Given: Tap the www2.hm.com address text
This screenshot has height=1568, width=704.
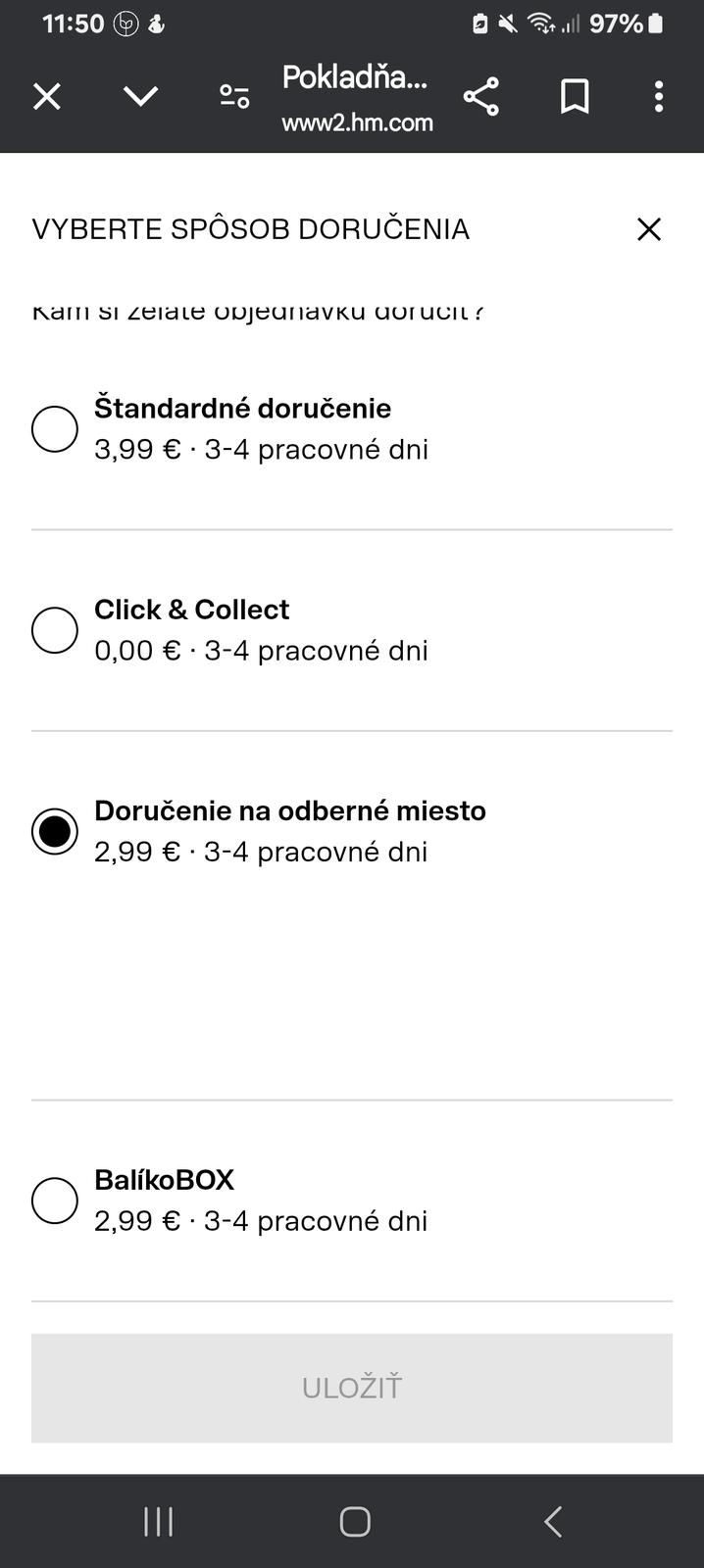Looking at the screenshot, I should point(357,123).
